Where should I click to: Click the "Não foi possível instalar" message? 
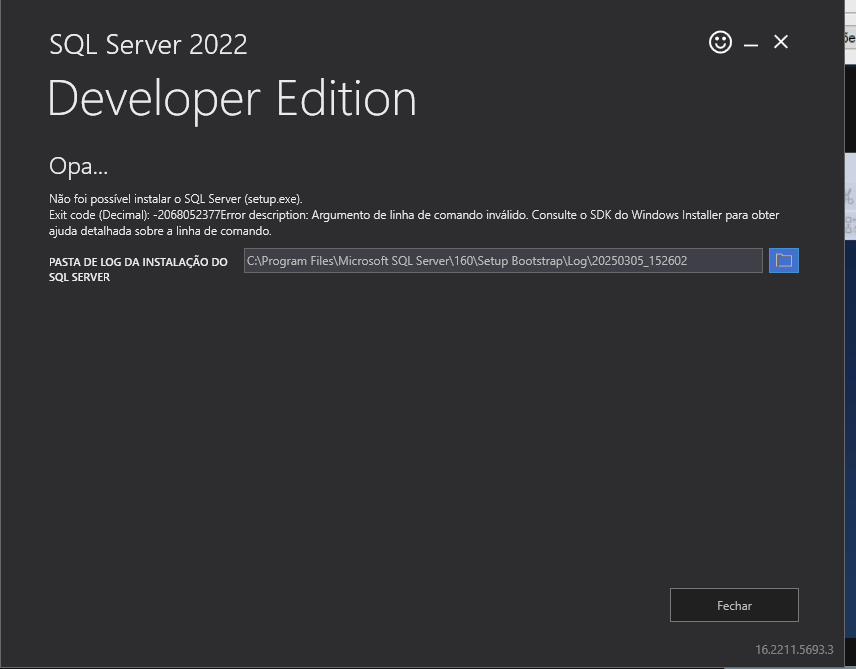coord(175,199)
